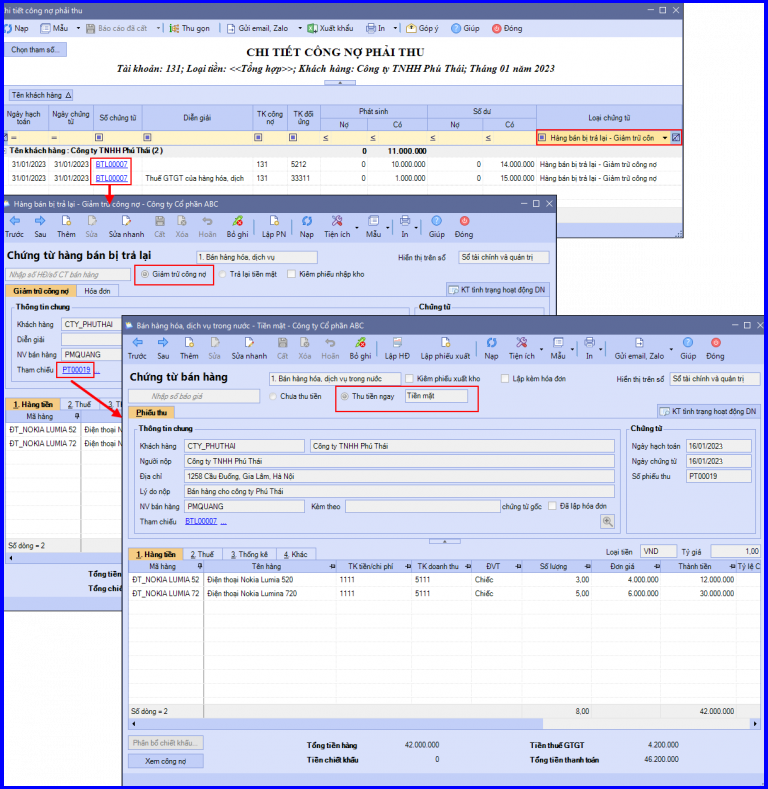
Task: Open the Loại tiền VND dropdown
Action: coord(658,551)
